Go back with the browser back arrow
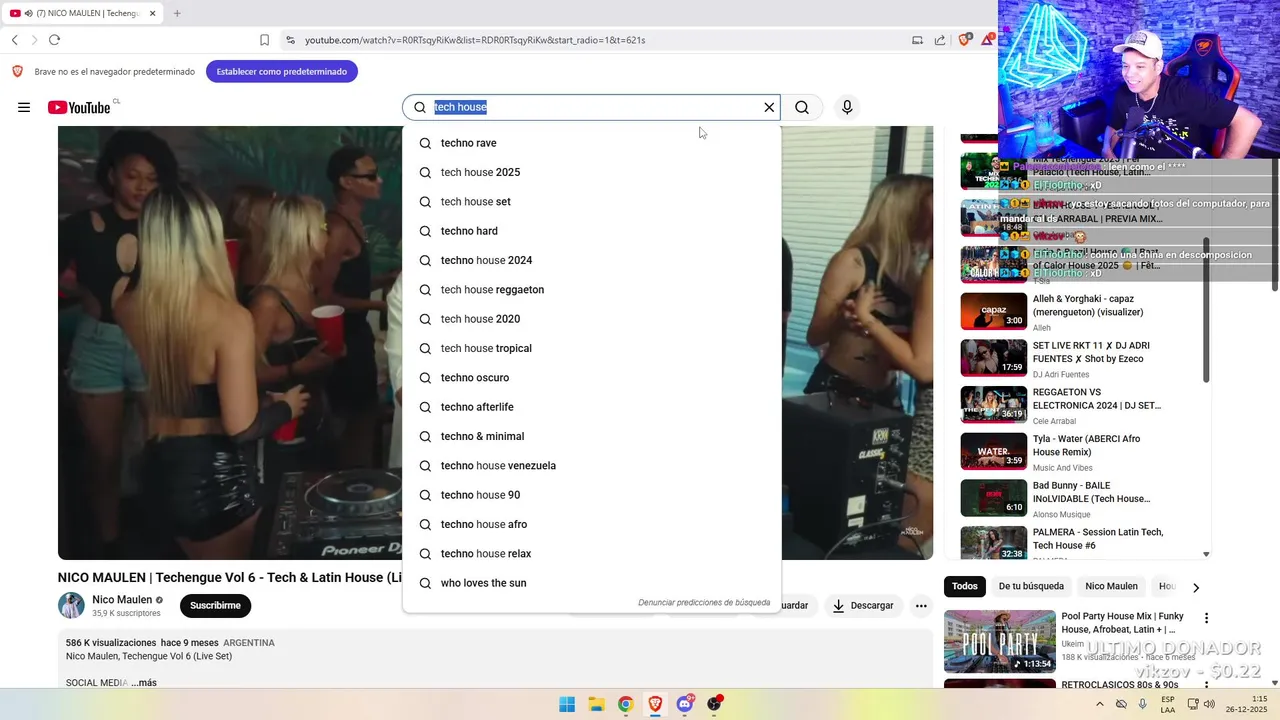The image size is (1280, 720). tap(14, 40)
